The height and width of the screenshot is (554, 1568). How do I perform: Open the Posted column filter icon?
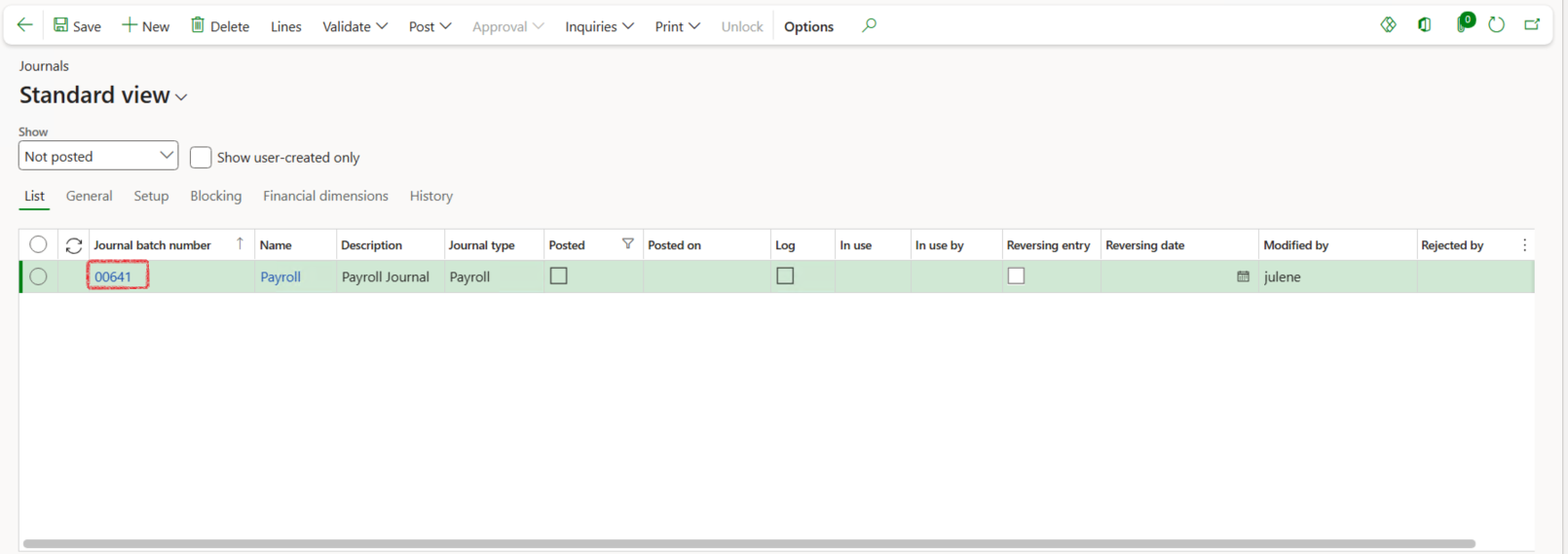point(627,244)
